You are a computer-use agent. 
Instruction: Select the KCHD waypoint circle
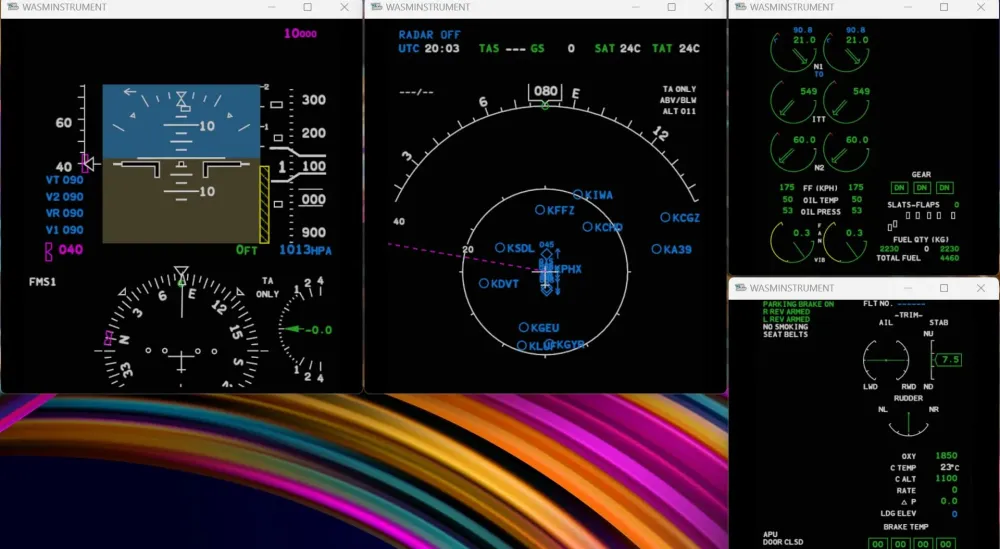(x=587, y=226)
